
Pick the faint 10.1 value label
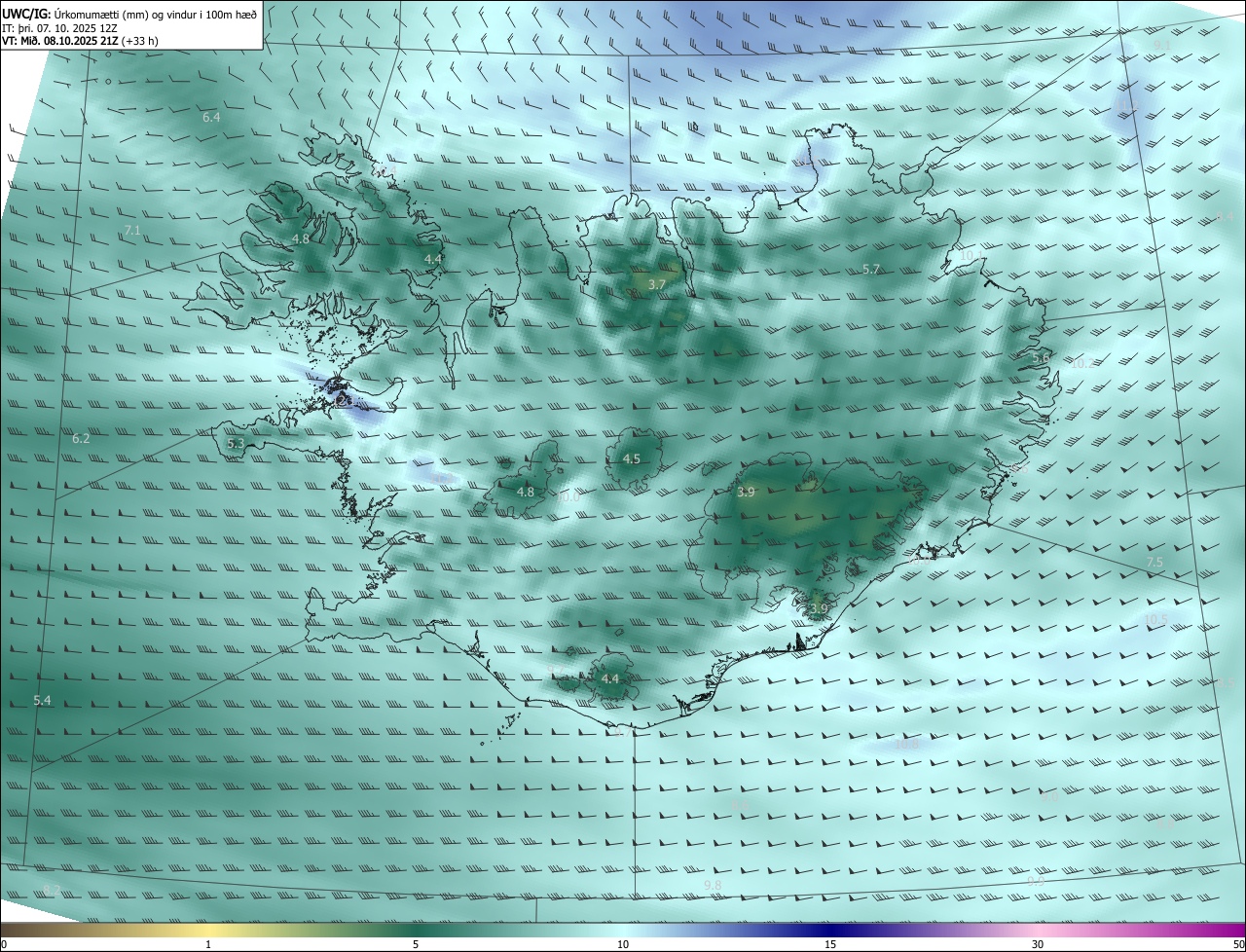[971, 255]
